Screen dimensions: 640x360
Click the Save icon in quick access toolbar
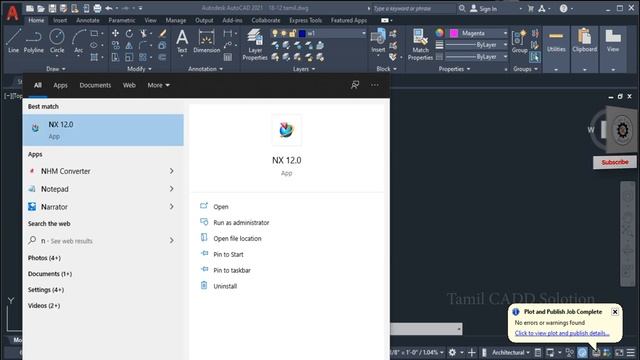[x=52, y=8]
